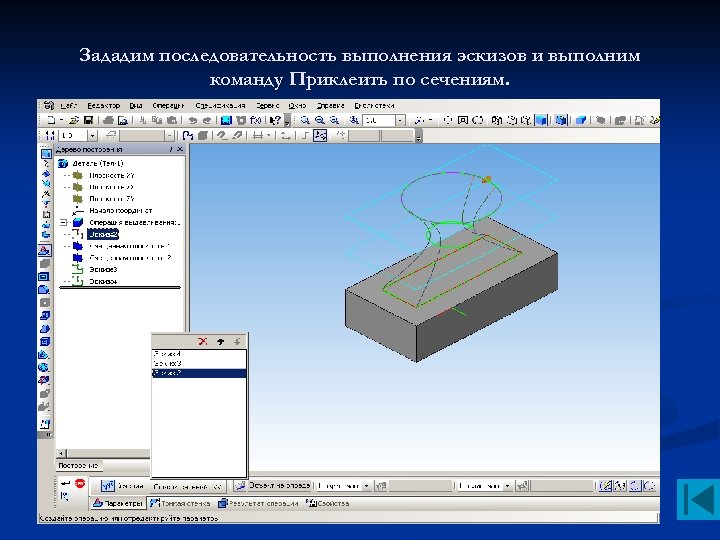Click the sections list field in panel
Image resolution: width=720 pixels, height=540 pixels.
[188, 486]
